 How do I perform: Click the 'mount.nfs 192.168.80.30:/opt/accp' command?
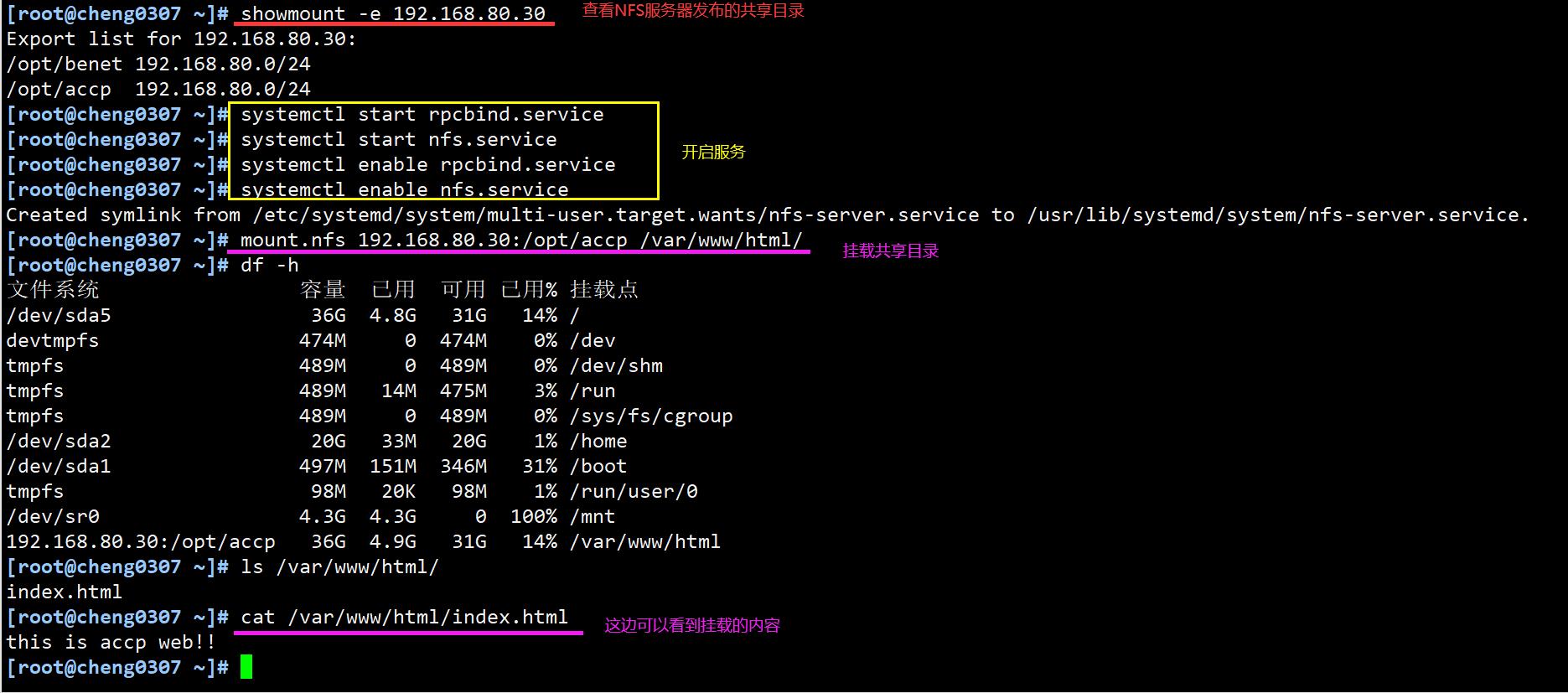pyautogui.click(x=521, y=240)
